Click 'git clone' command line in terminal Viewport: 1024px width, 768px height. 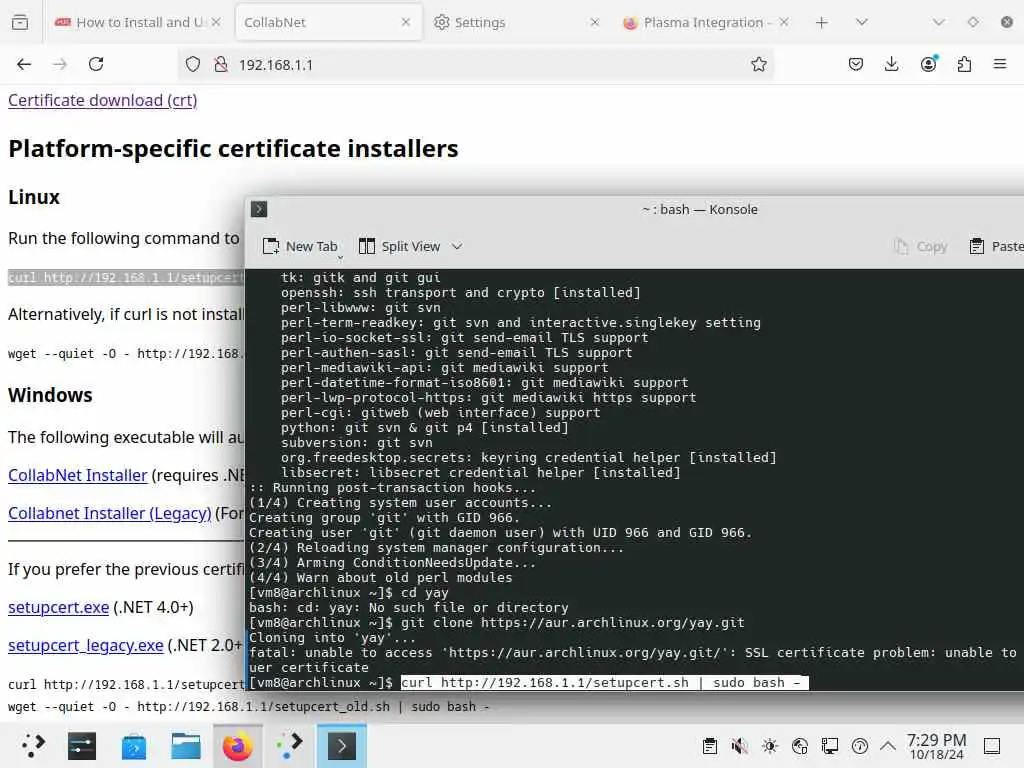pos(573,622)
